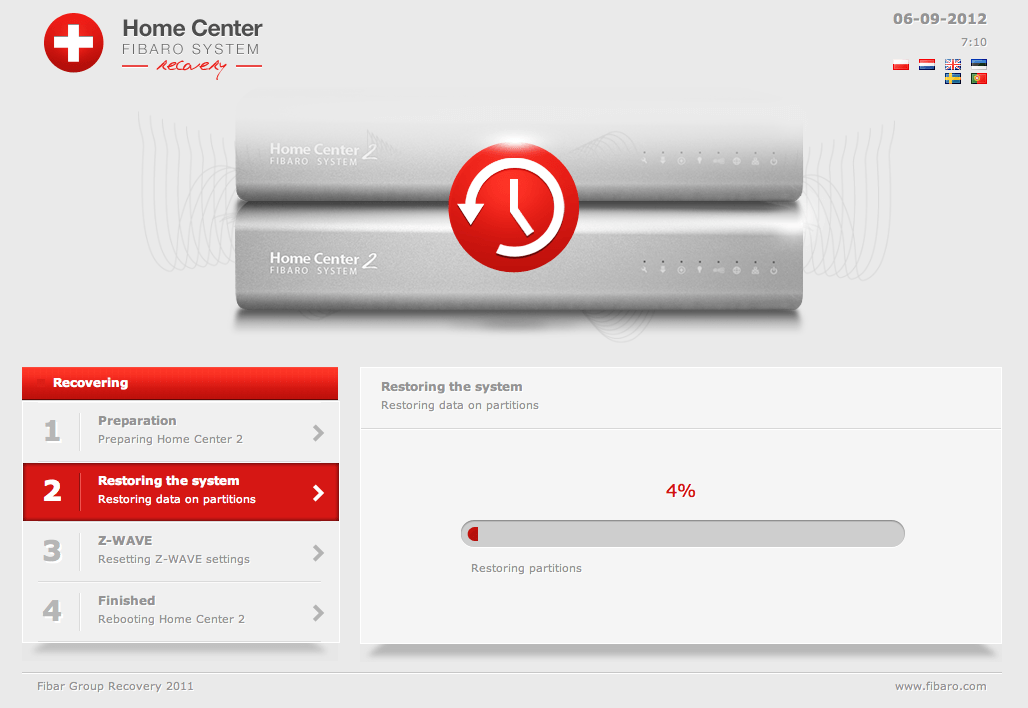Expand the Preparation step chevron
Viewport: 1028px width, 708px height.
(x=319, y=433)
